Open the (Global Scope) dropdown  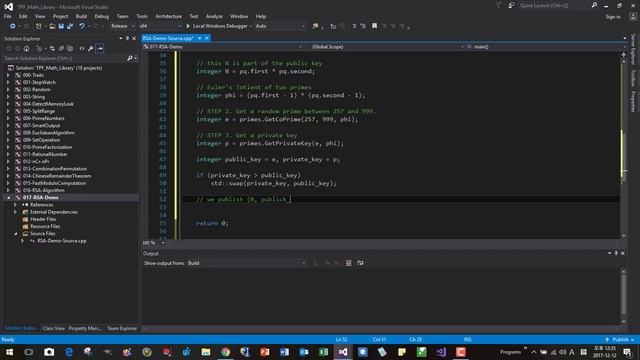point(387,47)
